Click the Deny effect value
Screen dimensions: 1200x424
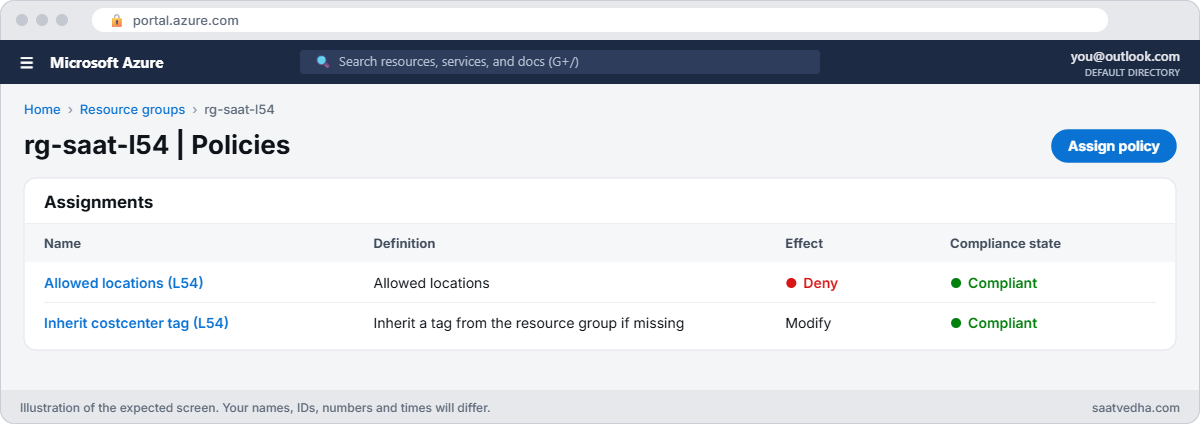812,283
